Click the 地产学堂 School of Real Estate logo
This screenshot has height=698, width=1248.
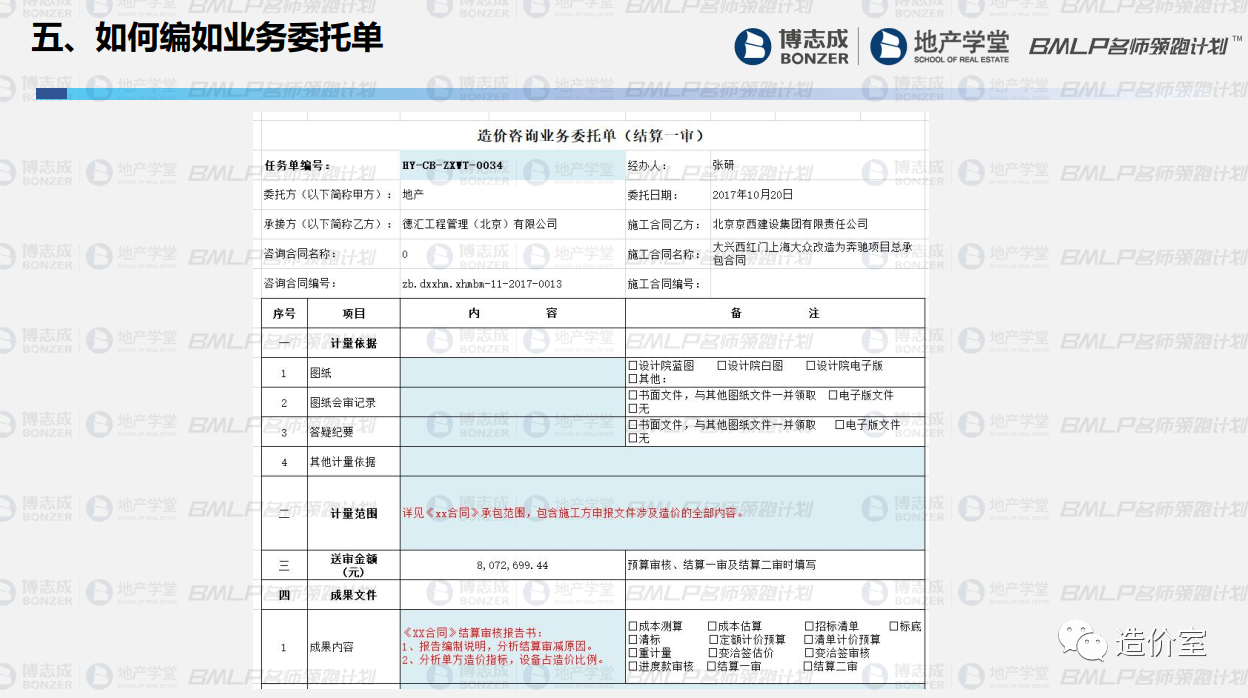[x=939, y=46]
